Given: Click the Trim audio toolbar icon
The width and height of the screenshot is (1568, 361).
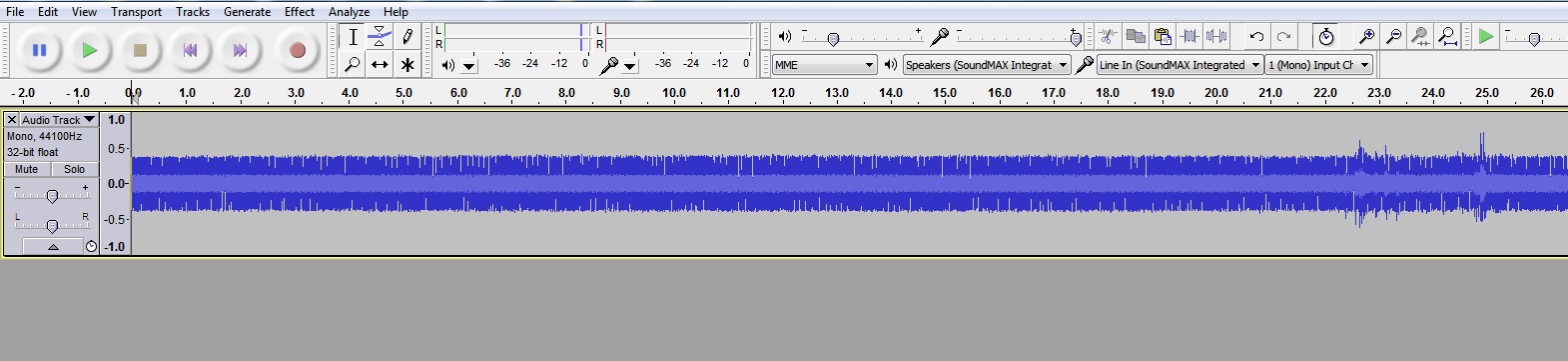Looking at the screenshot, I should coord(1189,37).
